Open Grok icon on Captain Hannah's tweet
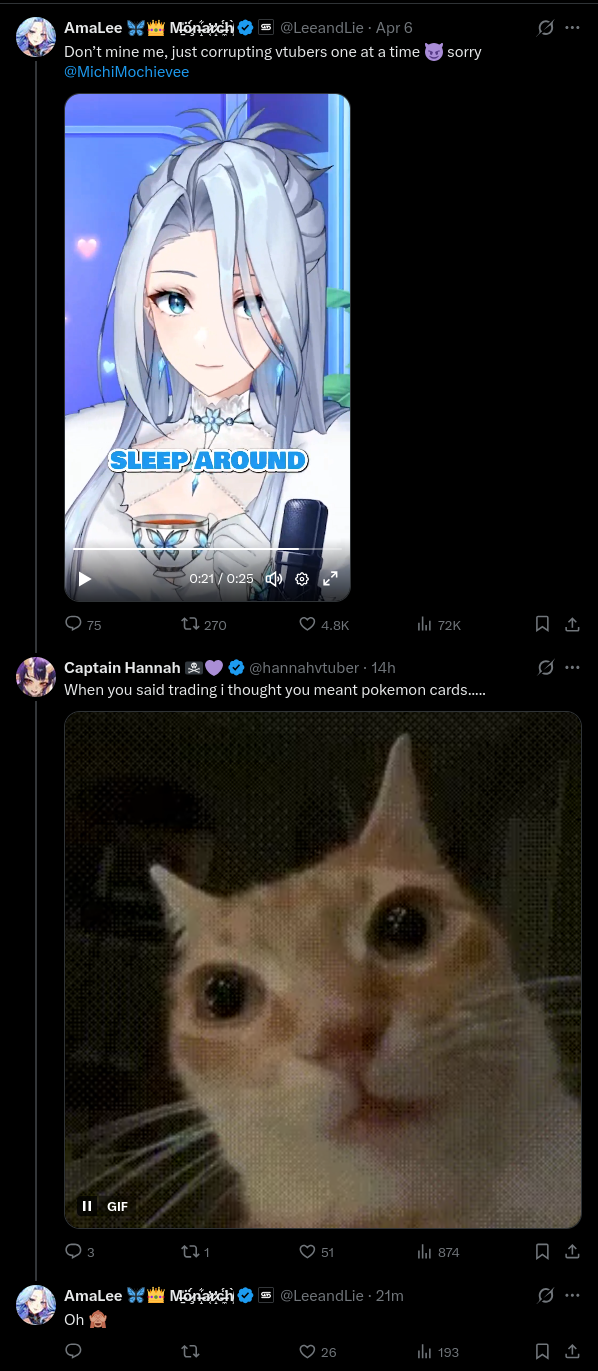The image size is (598, 1371). click(546, 667)
